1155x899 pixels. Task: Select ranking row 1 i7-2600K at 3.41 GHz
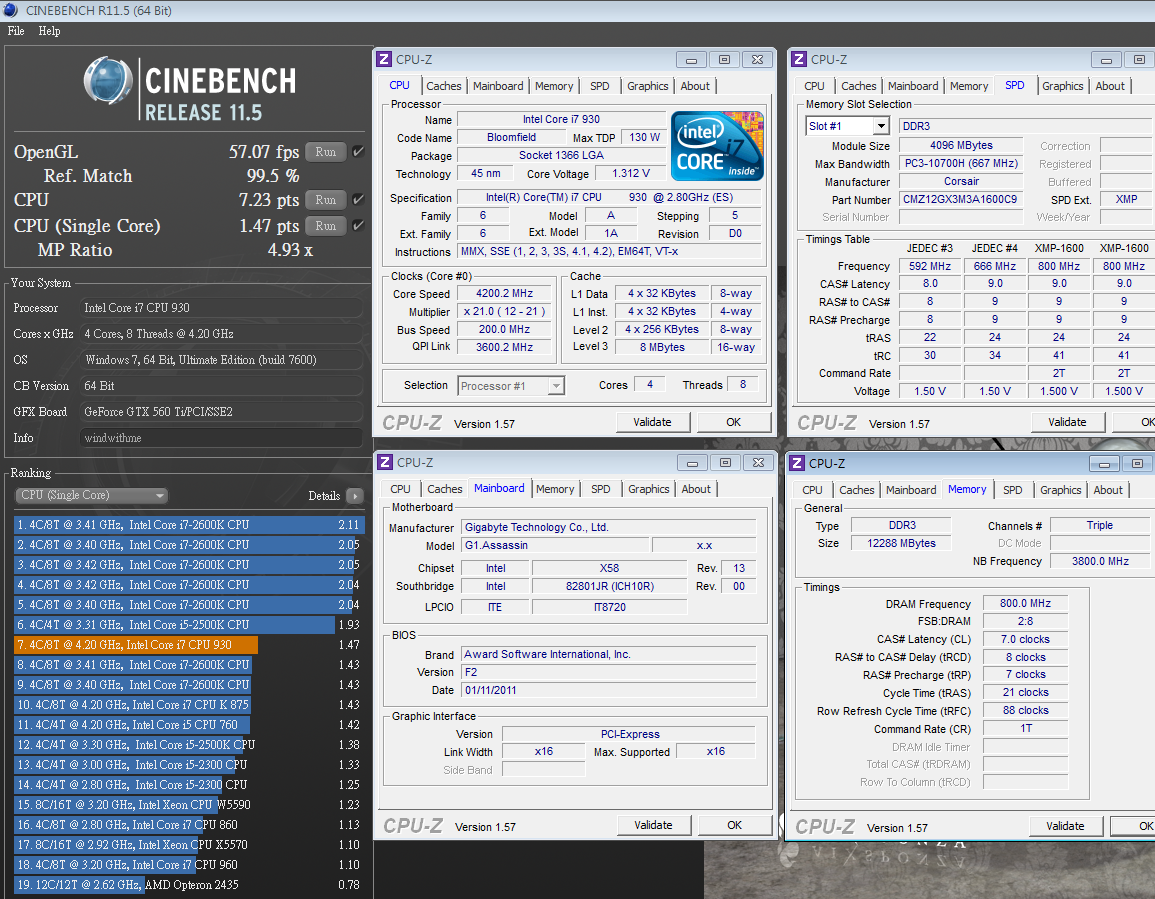coord(187,525)
